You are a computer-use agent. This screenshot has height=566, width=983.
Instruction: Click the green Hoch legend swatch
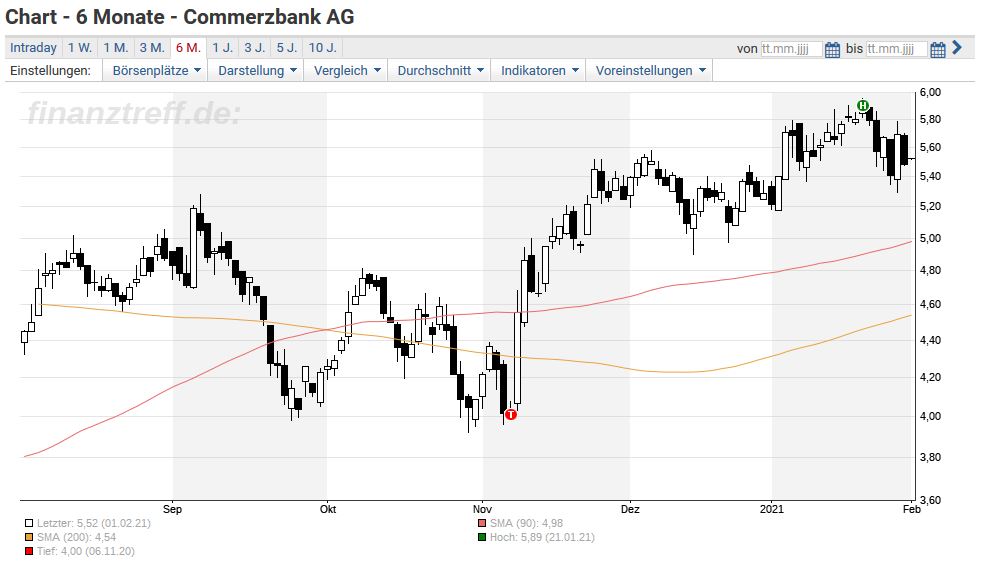coord(481,537)
